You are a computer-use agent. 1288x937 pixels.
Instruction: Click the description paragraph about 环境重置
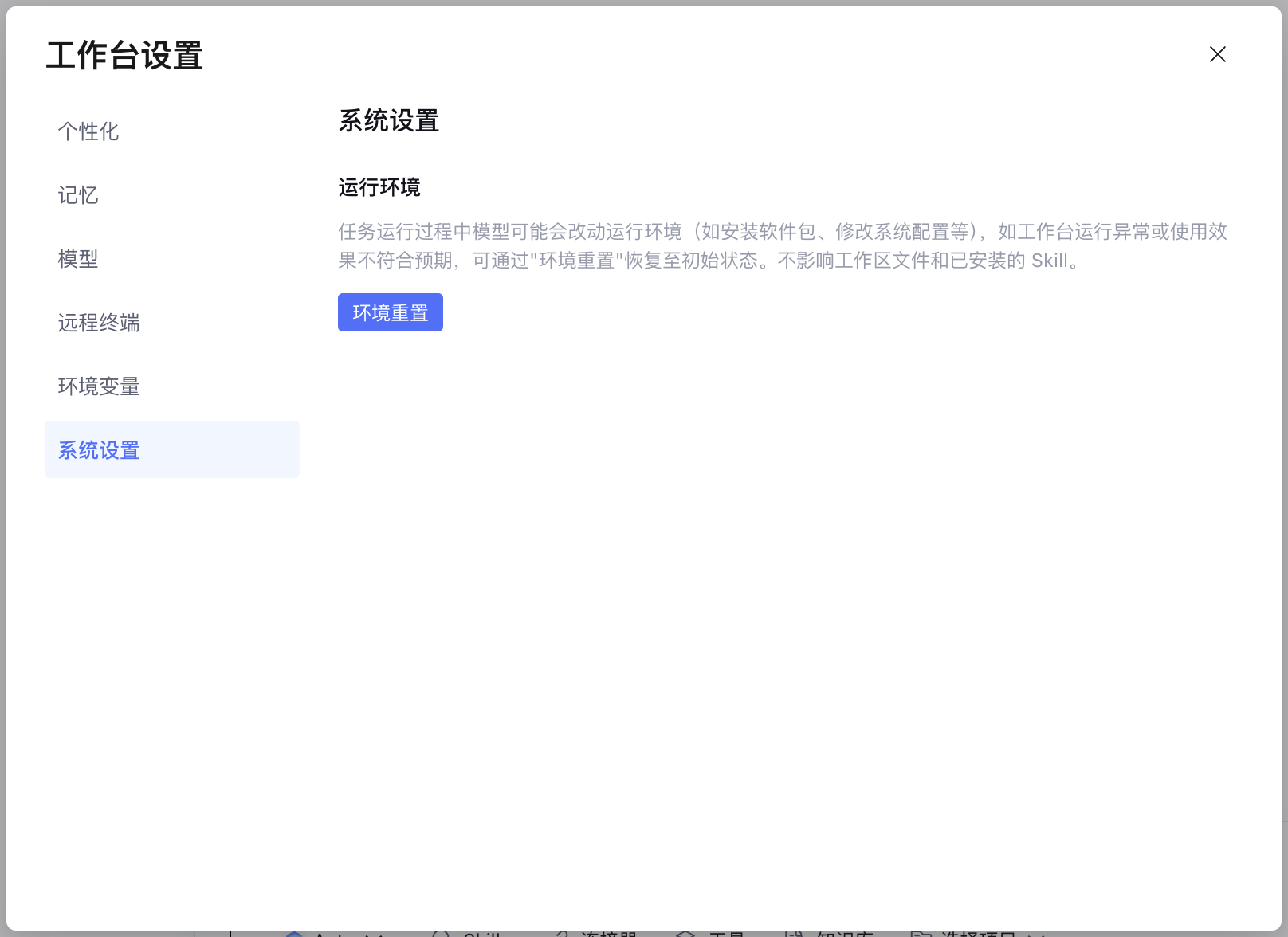click(x=783, y=245)
